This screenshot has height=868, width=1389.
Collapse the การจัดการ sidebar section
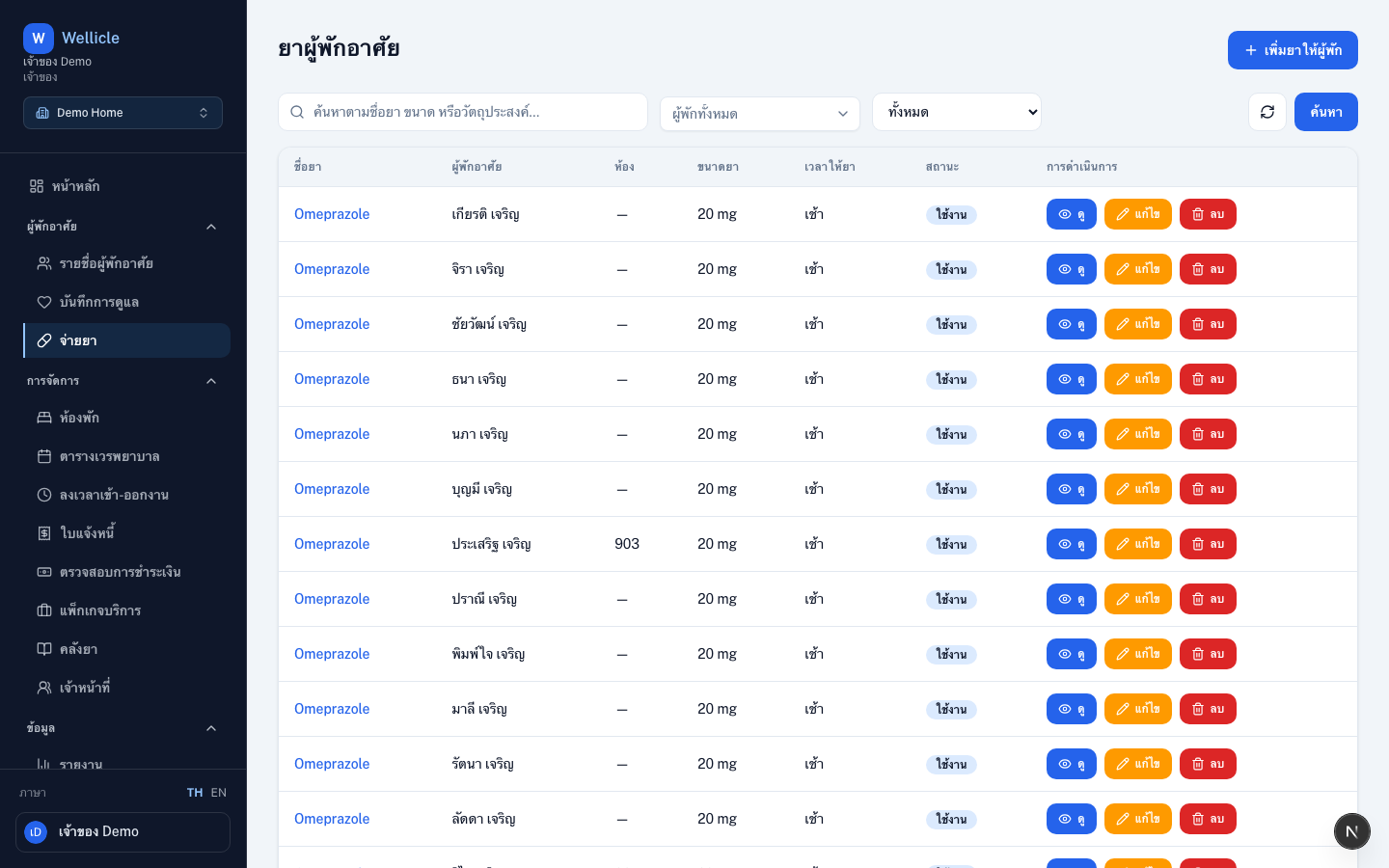pyautogui.click(x=123, y=381)
